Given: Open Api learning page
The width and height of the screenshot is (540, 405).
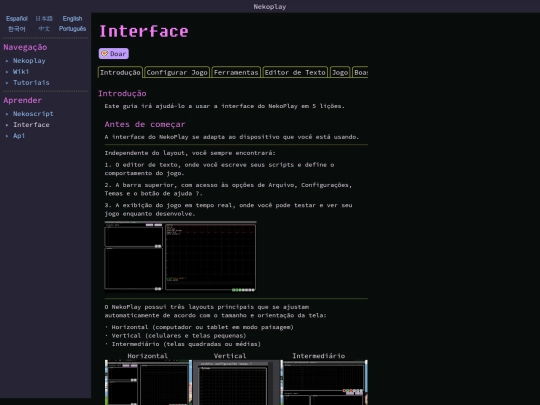Looking at the screenshot, I should pos(19,136).
